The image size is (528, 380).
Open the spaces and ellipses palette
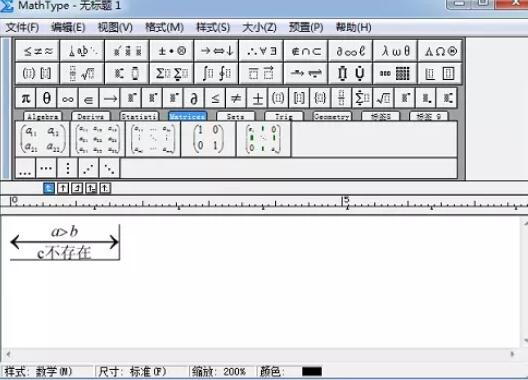(82, 51)
